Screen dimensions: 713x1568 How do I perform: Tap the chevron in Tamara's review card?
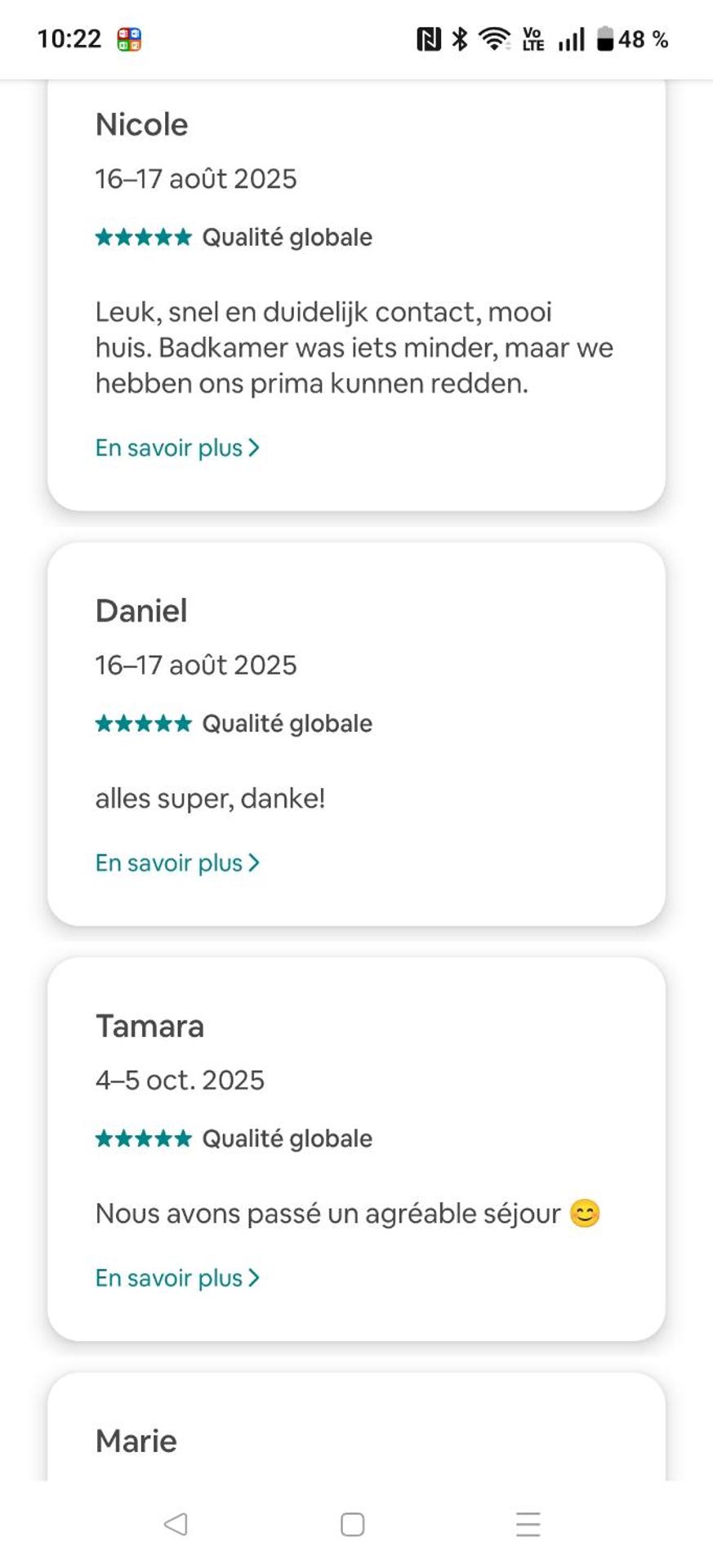pos(254,1277)
